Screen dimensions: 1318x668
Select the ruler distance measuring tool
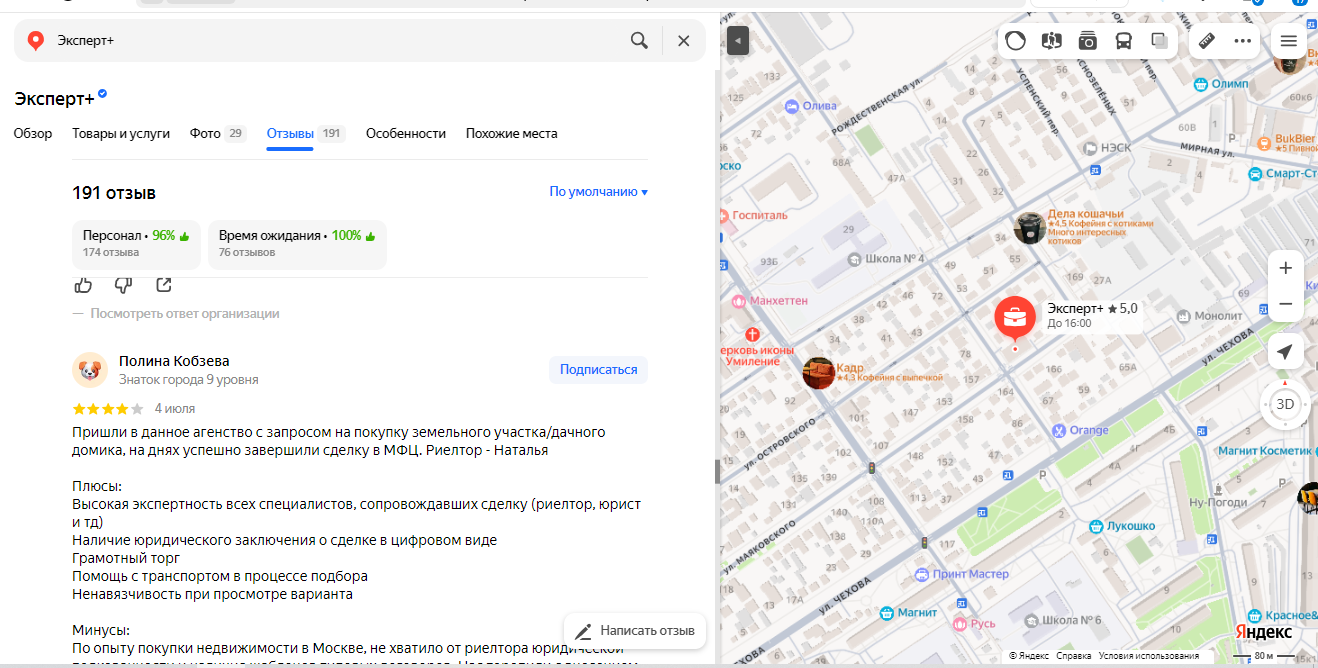1206,41
